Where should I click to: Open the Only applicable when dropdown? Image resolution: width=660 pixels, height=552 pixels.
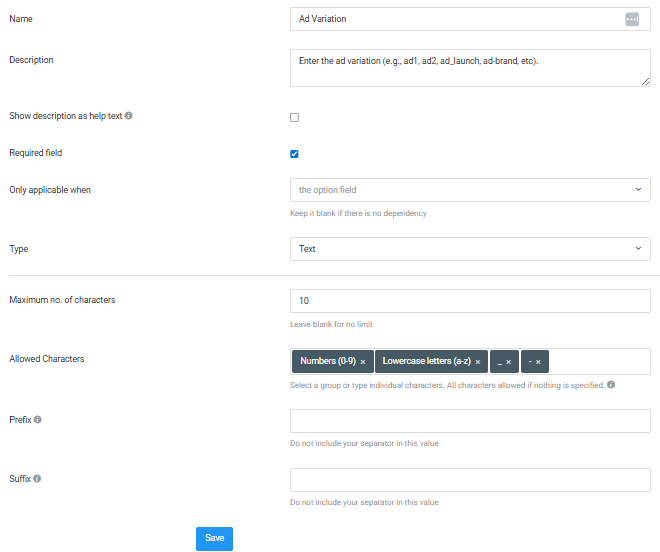pyautogui.click(x=470, y=190)
